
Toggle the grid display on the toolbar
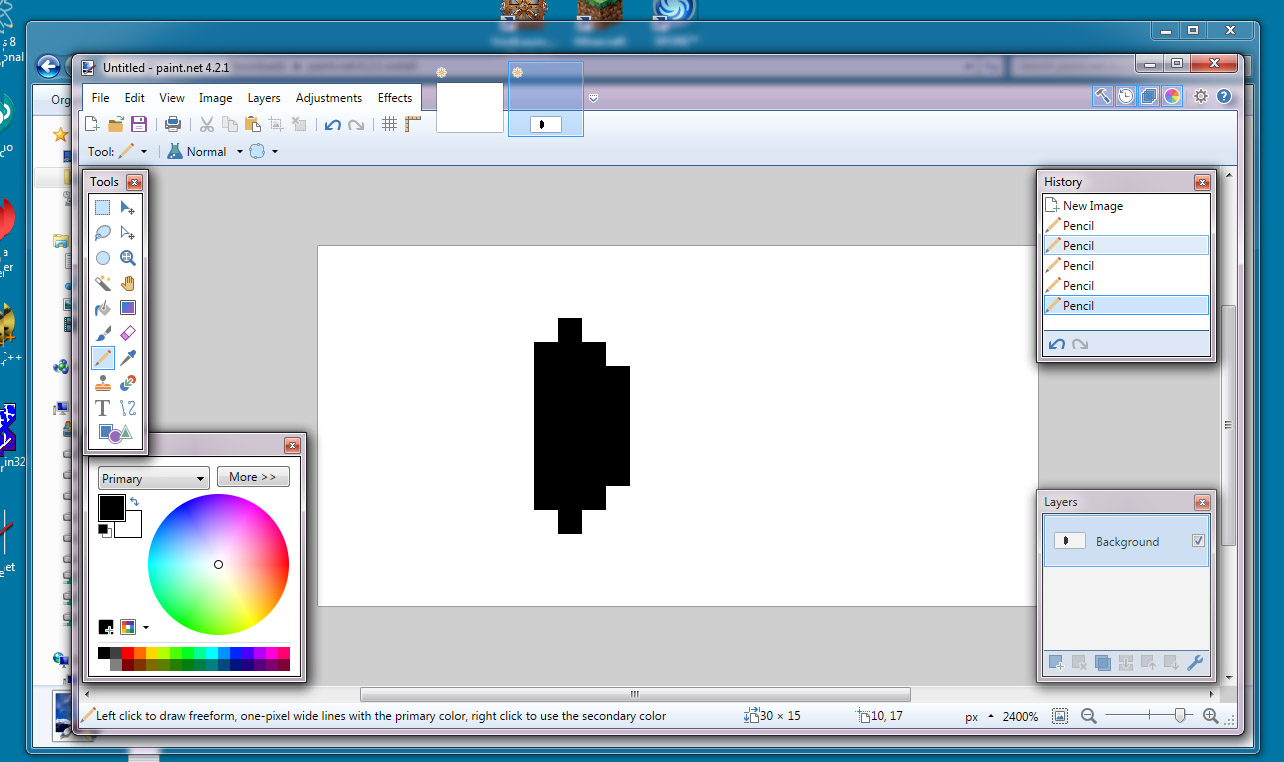(x=389, y=124)
